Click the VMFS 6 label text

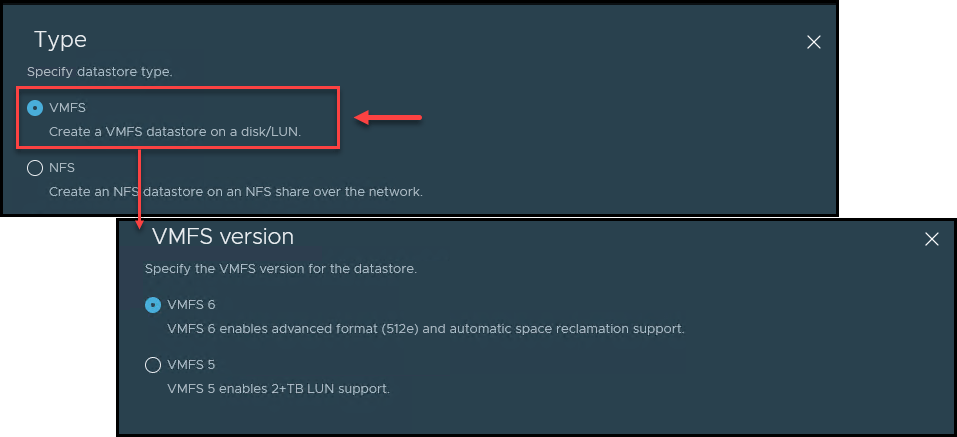(x=191, y=305)
